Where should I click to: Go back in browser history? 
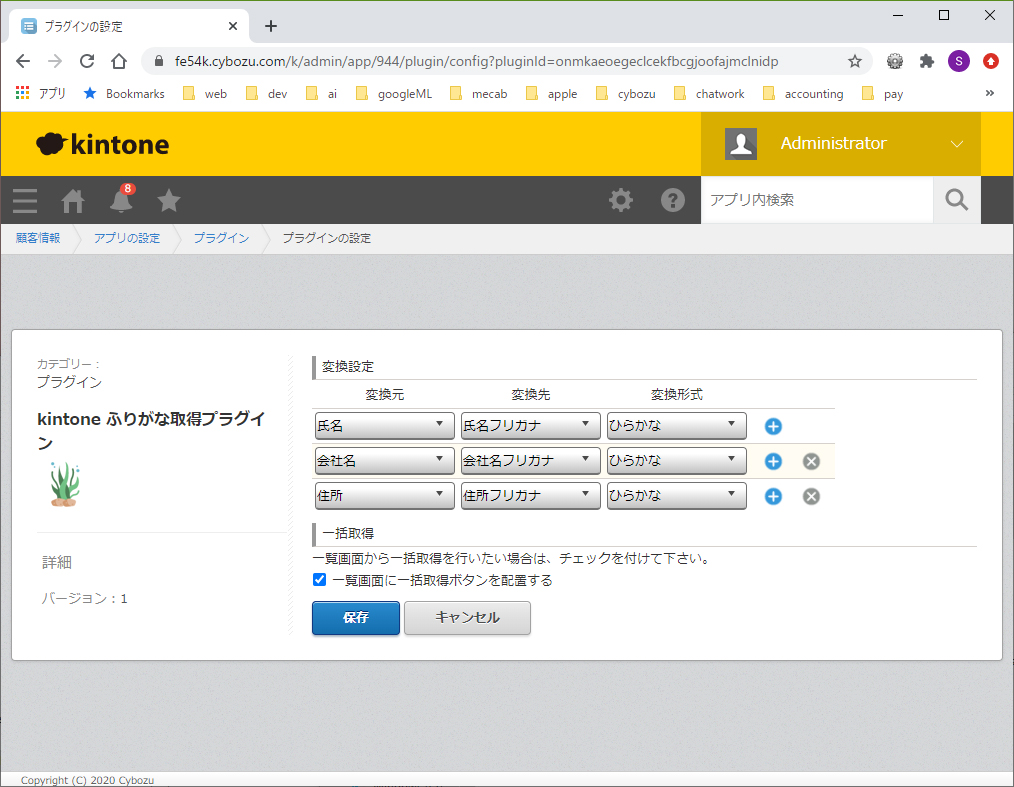(23, 61)
